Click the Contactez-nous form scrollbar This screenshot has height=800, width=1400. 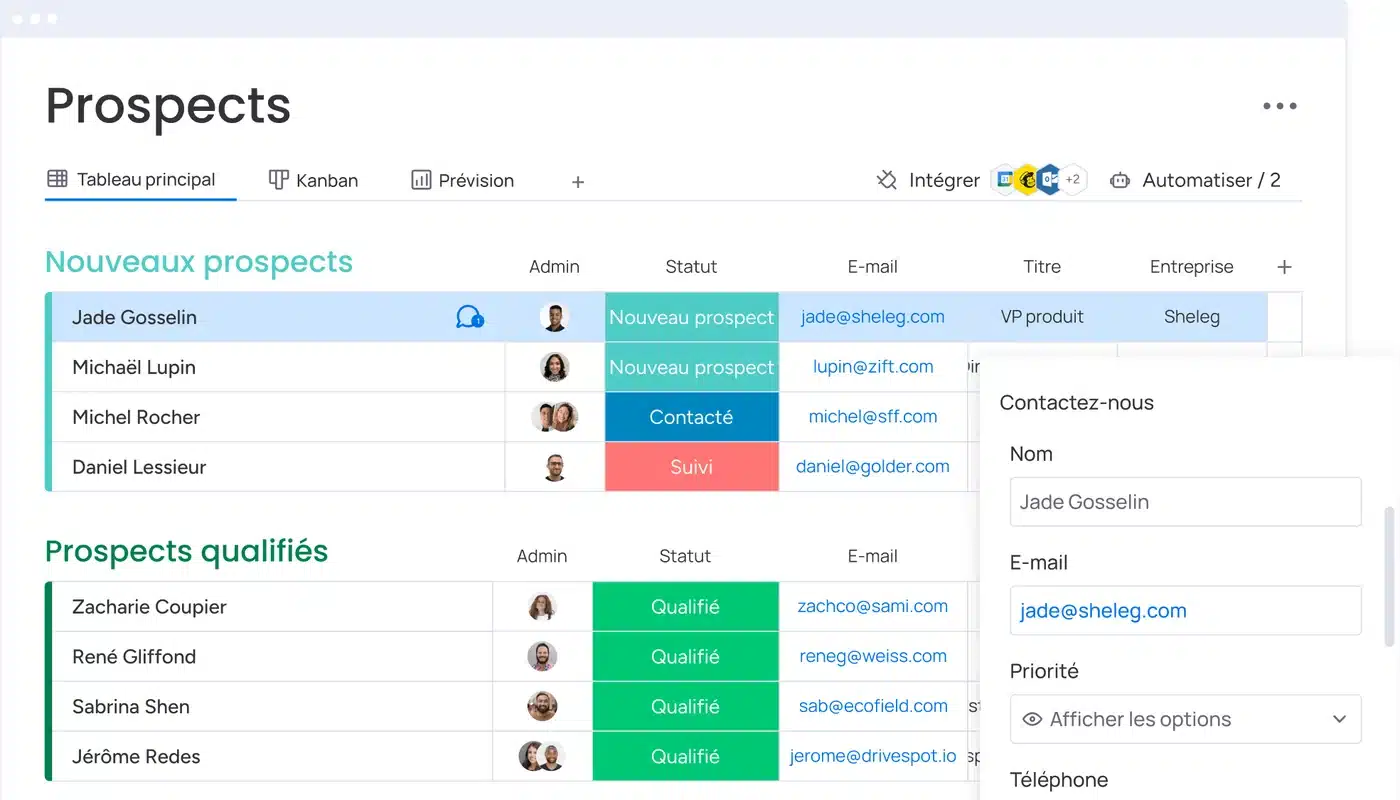pyautogui.click(x=1388, y=576)
